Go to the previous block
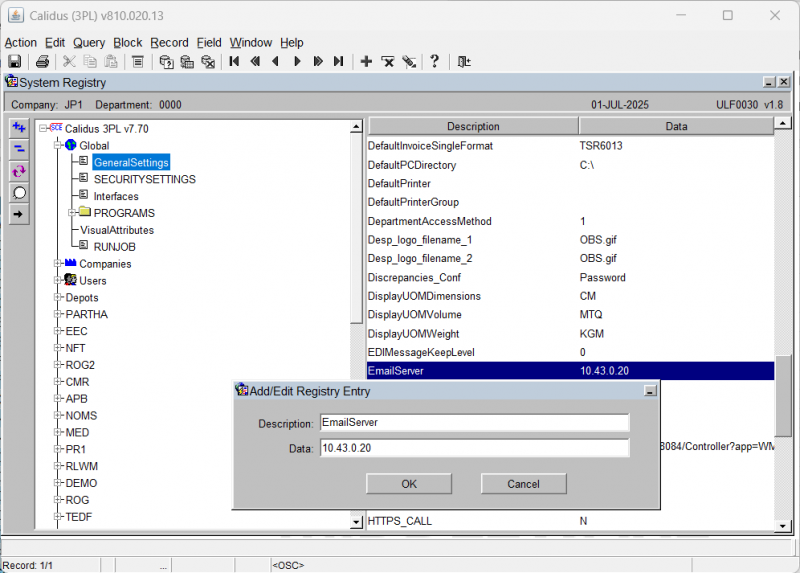Viewport: 800px width, 573px height. (255, 62)
